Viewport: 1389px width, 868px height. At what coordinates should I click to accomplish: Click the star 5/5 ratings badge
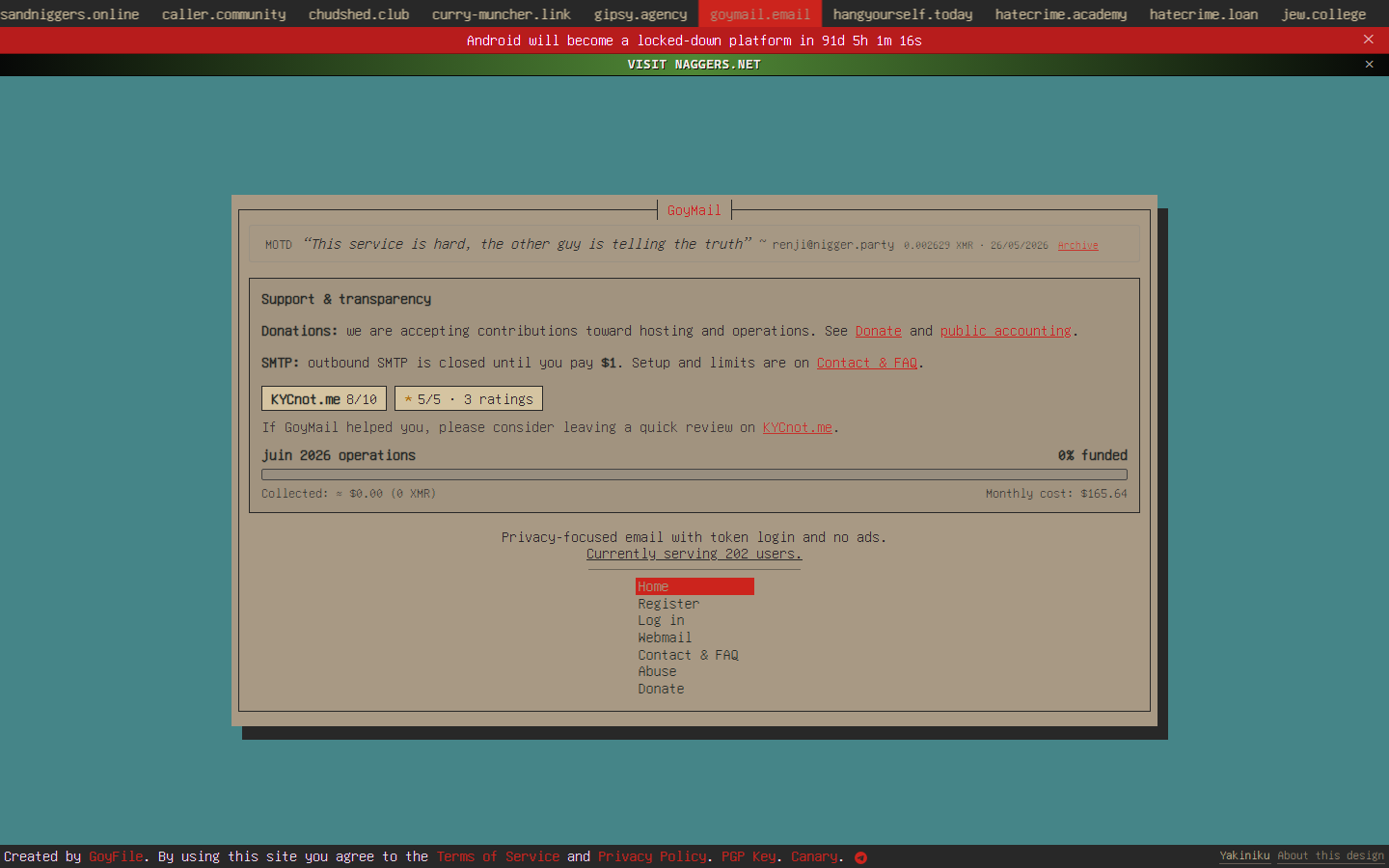click(469, 398)
